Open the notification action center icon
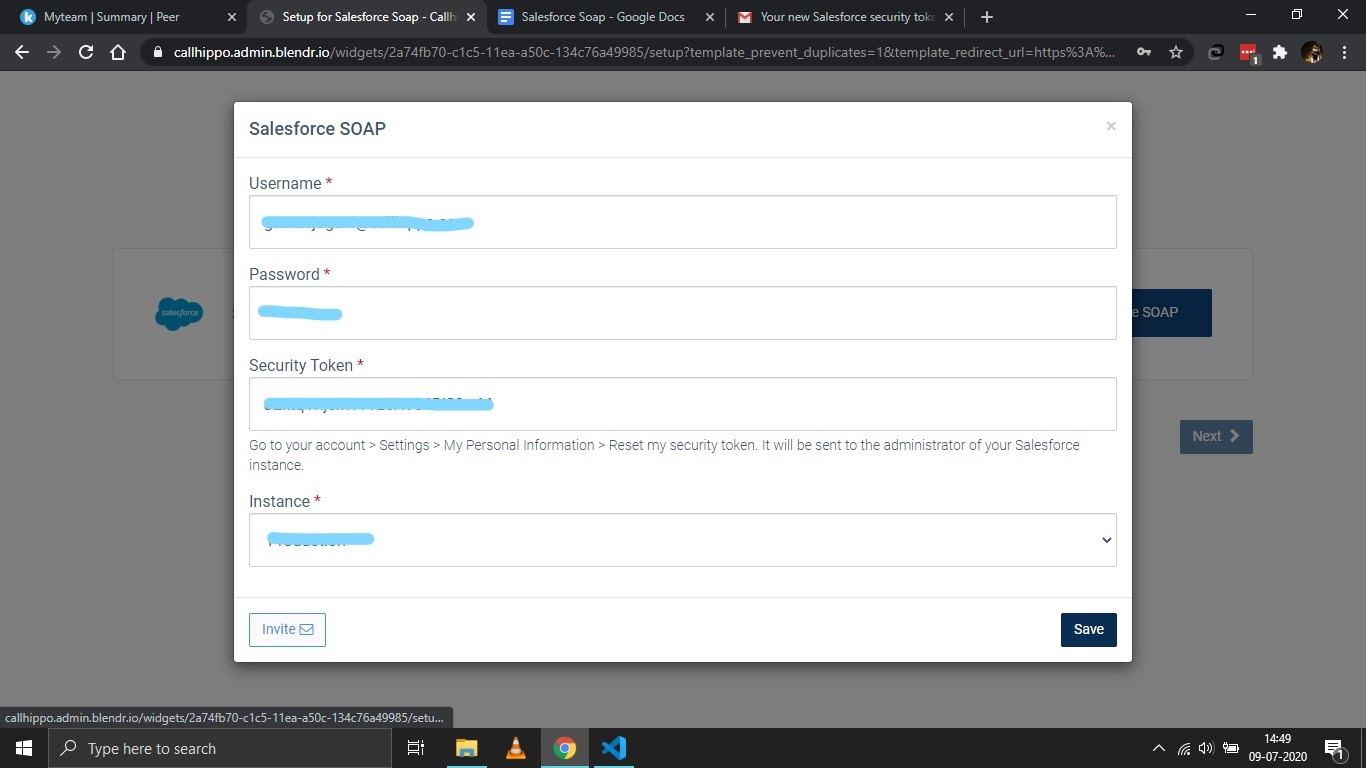This screenshot has height=768, width=1366. (x=1334, y=748)
